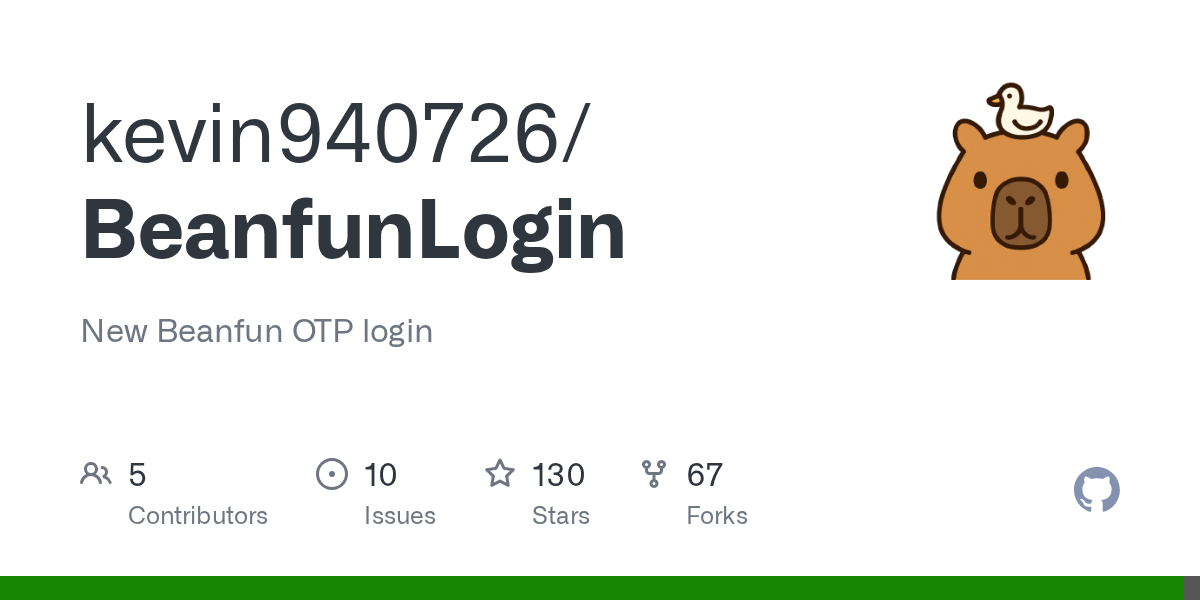Click the Issues circle-dot icon
1200x600 pixels.
(332, 474)
